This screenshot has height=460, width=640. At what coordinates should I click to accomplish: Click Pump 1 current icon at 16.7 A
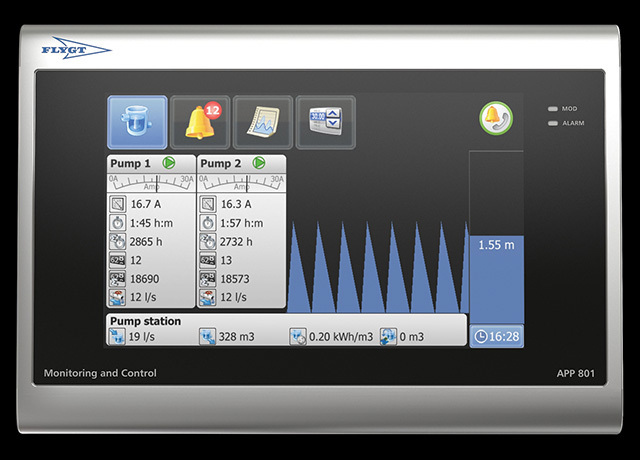coord(117,204)
